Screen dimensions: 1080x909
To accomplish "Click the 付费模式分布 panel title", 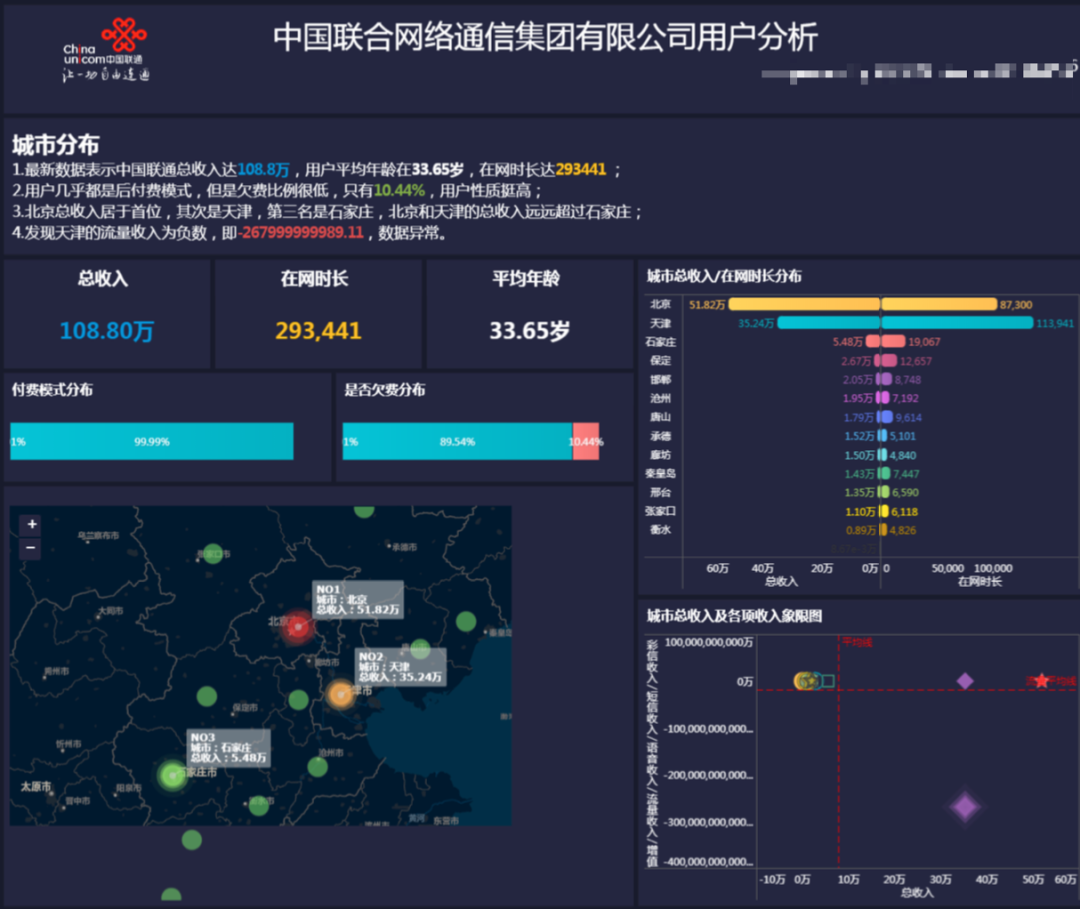I will 52,390.
